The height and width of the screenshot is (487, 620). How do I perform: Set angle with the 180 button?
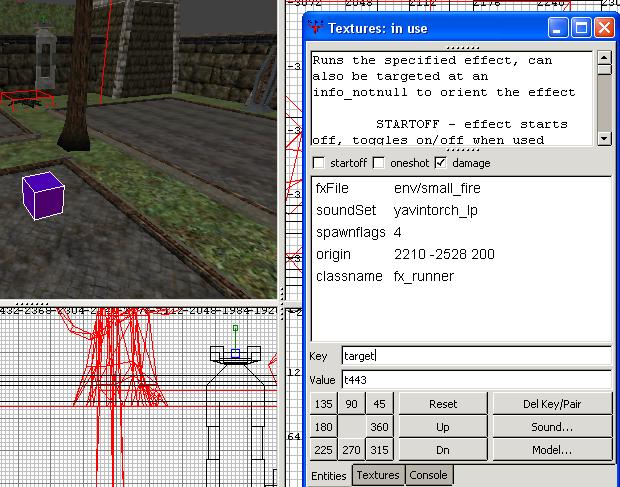coord(323,427)
